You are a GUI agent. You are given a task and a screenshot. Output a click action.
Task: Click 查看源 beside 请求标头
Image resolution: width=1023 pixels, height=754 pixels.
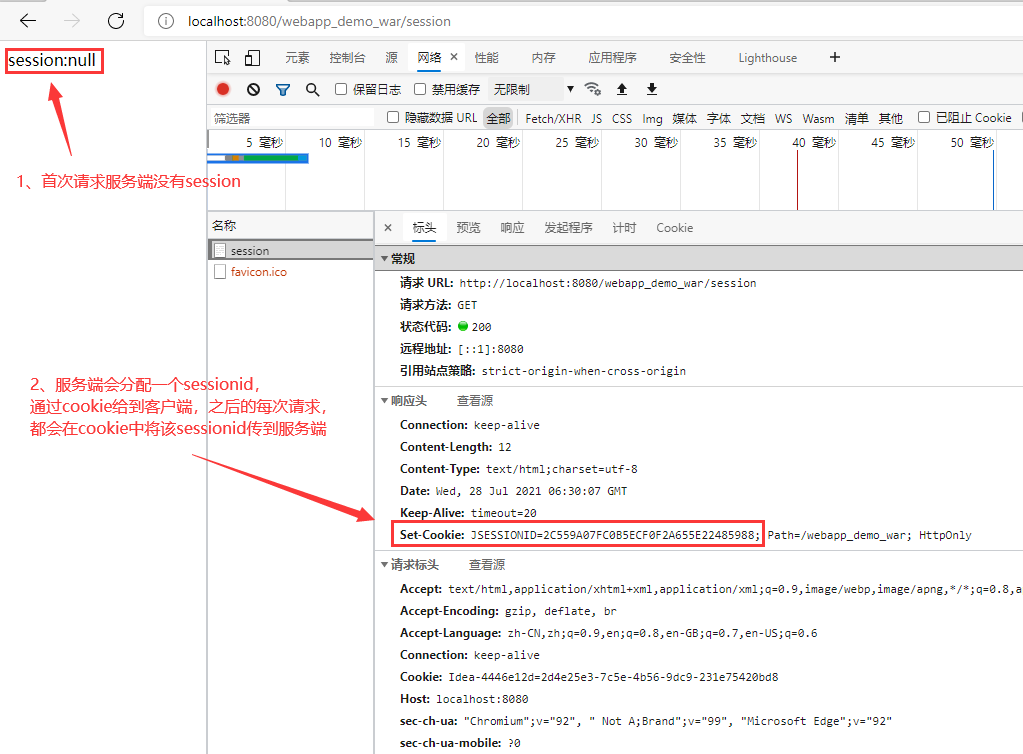tap(487, 565)
